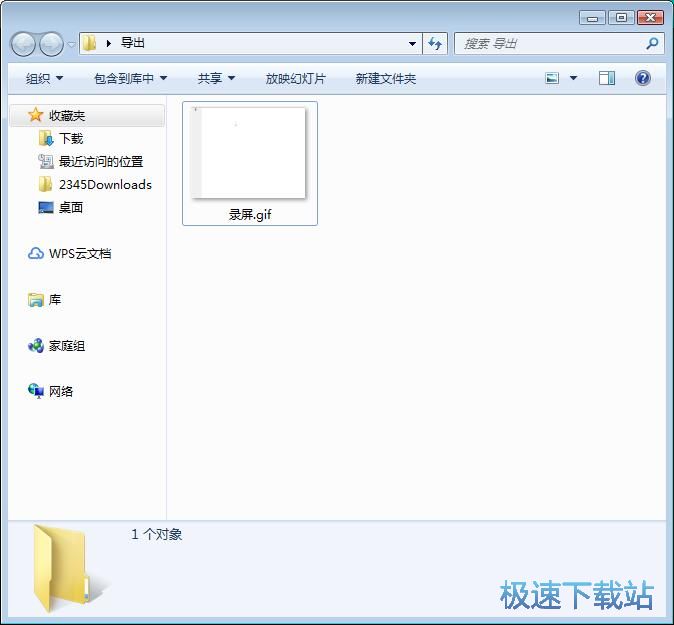Open the 组织 menu
Screen dimensions: 674x625
click(x=44, y=78)
